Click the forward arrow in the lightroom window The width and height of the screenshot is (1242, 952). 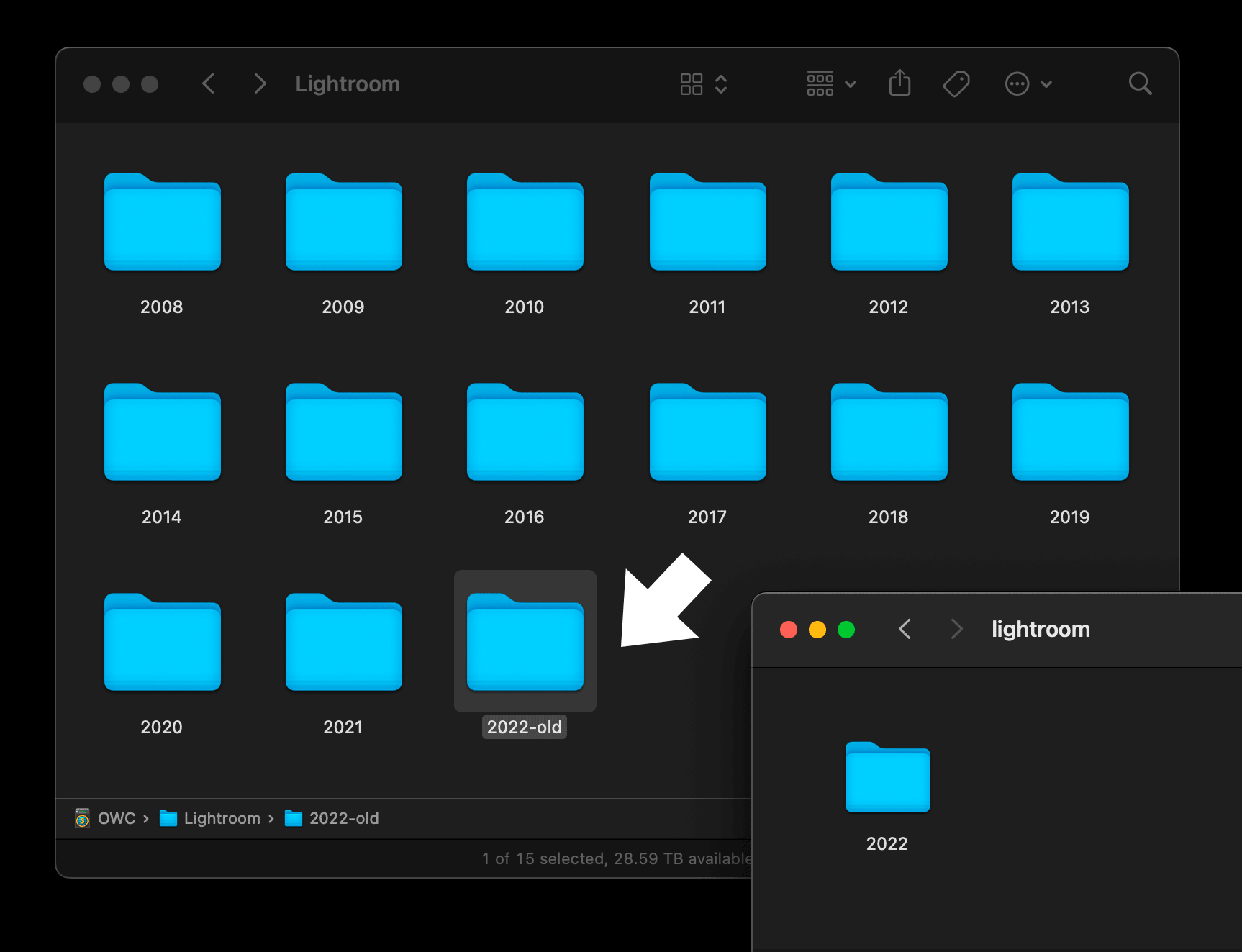pyautogui.click(x=956, y=629)
